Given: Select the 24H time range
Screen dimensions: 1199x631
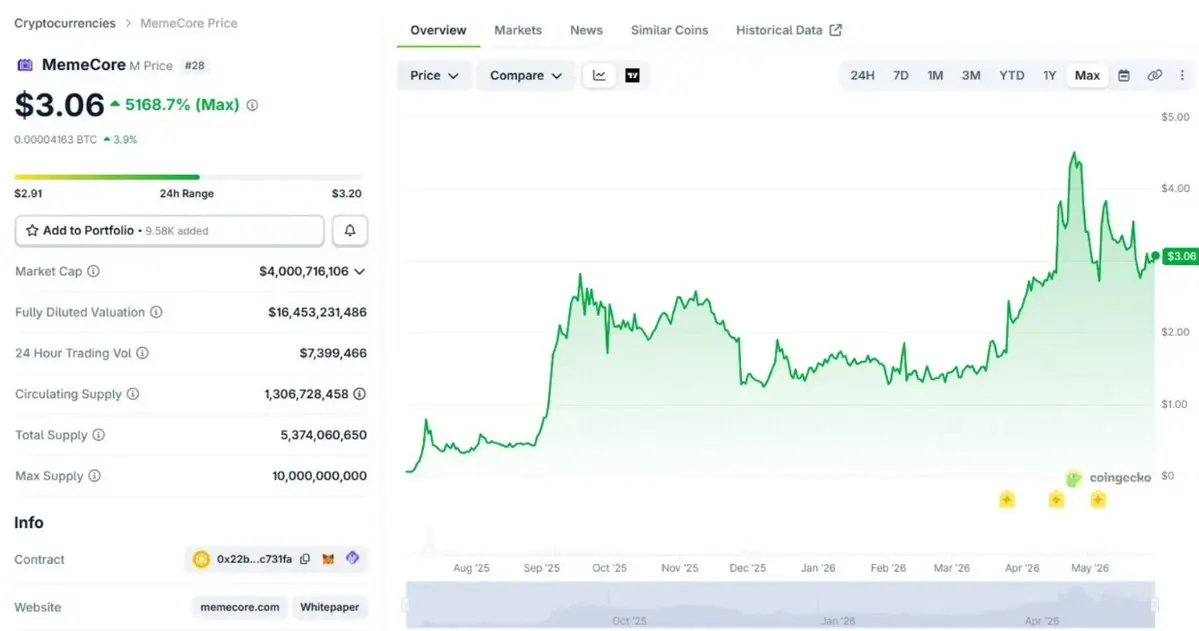Looking at the screenshot, I should (x=862, y=75).
